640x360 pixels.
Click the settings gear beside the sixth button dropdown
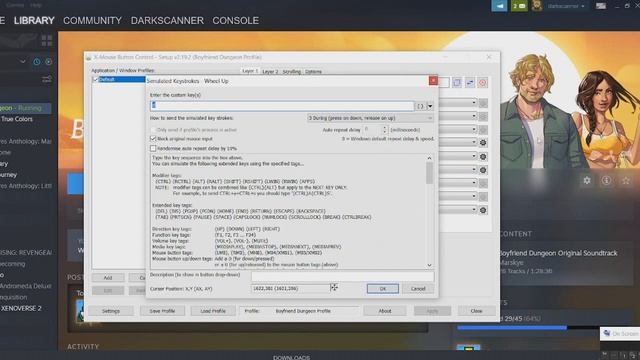click(x=483, y=170)
